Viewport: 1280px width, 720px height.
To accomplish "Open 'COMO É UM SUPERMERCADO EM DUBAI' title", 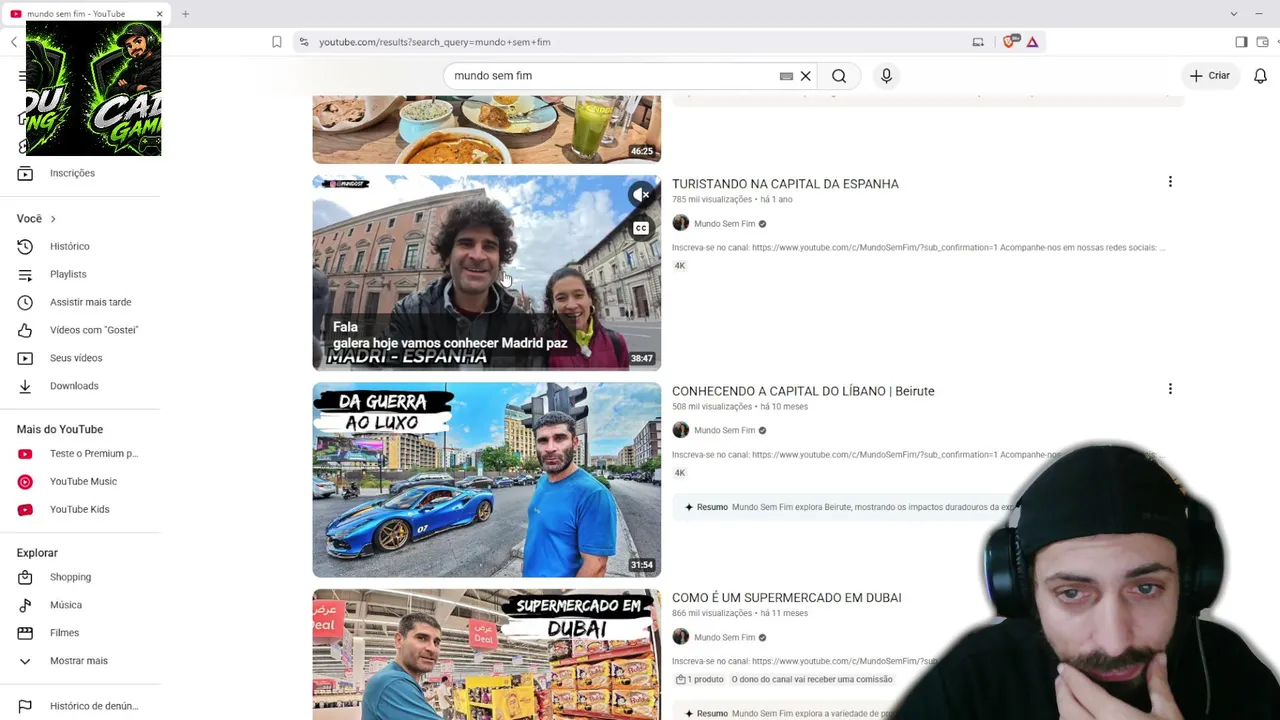I will click(787, 598).
